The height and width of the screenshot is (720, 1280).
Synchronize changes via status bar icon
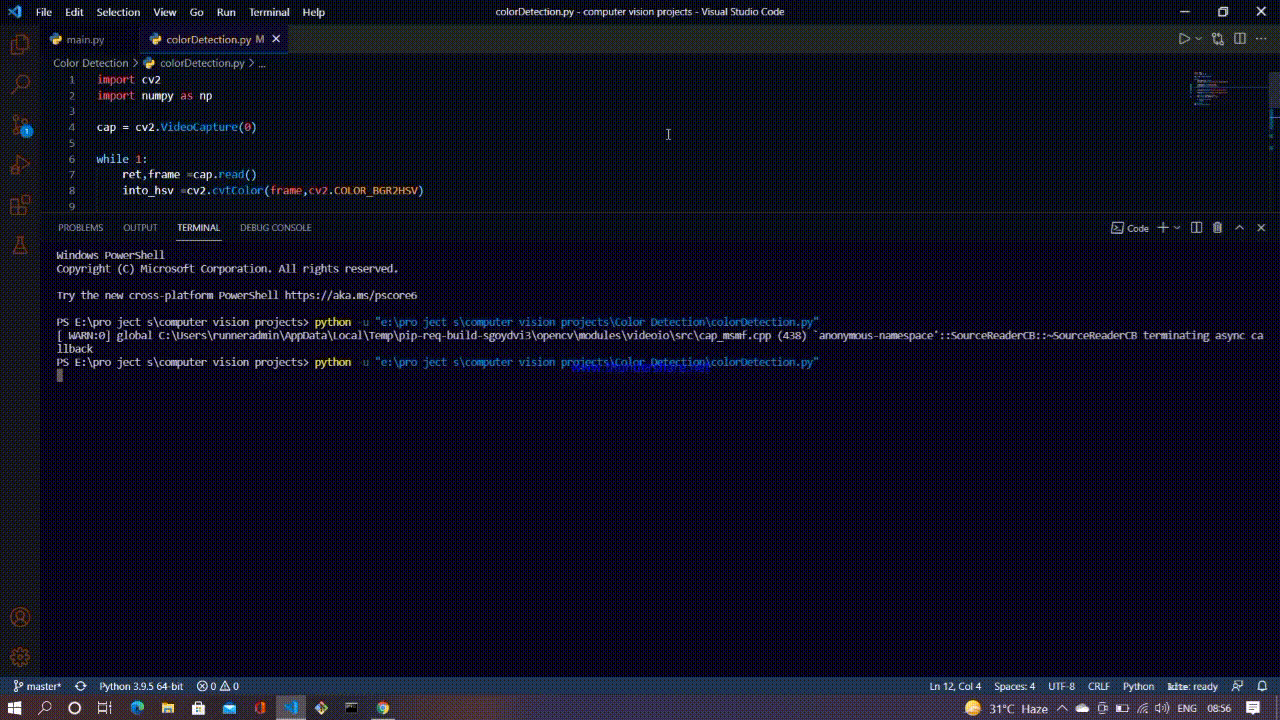pos(80,686)
